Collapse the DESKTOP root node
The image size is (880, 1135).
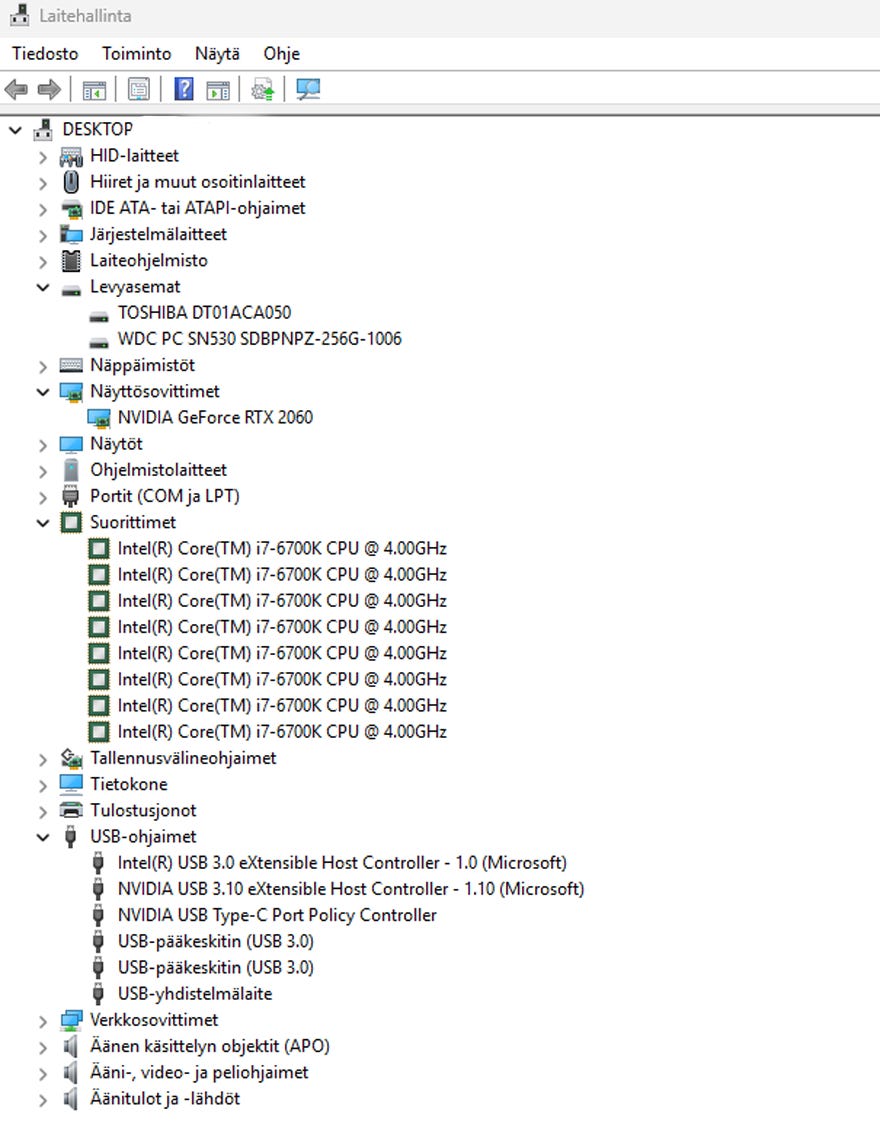coord(15,130)
